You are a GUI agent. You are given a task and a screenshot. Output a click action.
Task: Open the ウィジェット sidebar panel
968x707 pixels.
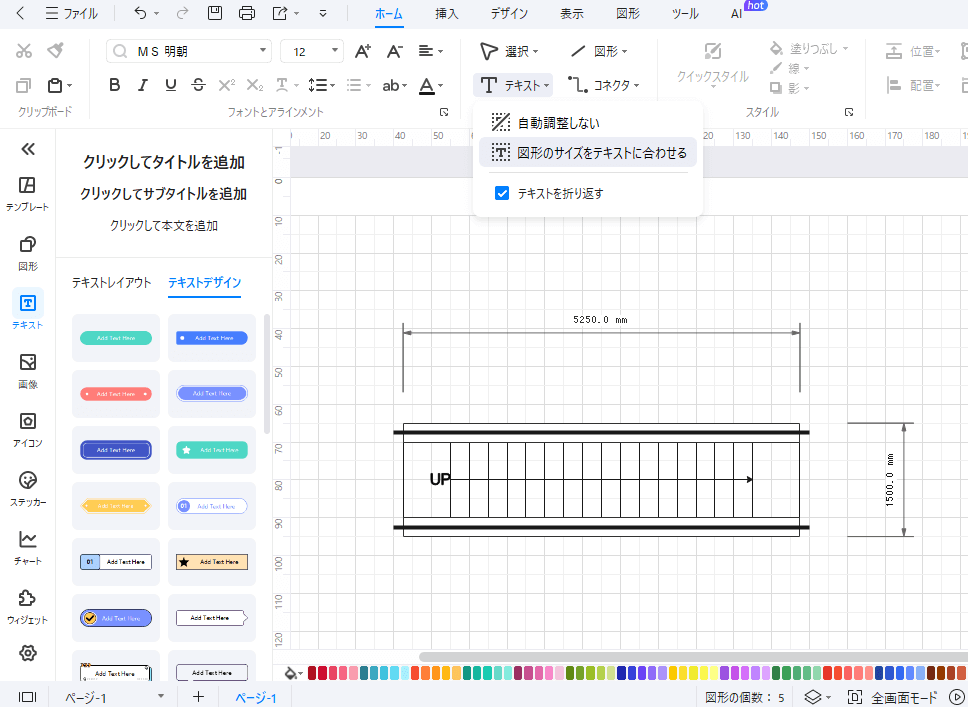(27, 607)
